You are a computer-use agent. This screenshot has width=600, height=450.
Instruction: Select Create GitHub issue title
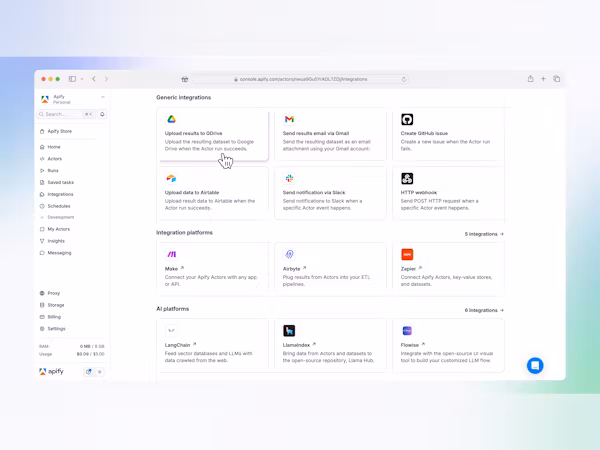point(424,134)
